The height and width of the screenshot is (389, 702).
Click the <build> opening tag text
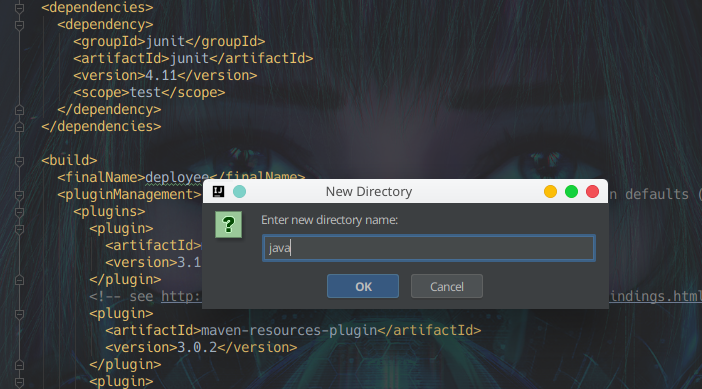[69, 160]
